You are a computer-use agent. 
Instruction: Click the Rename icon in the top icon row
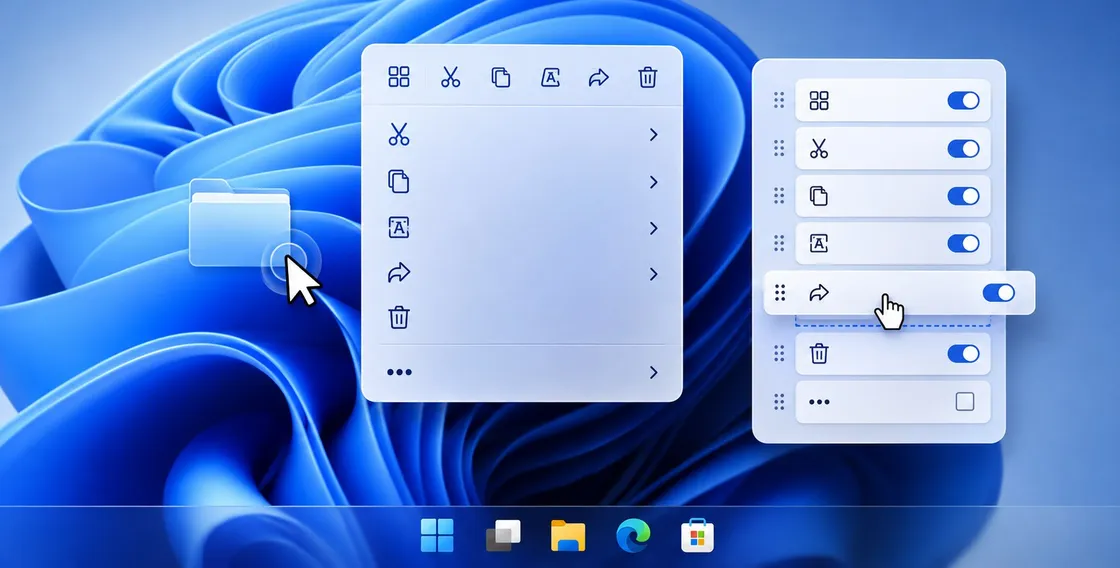(x=550, y=77)
